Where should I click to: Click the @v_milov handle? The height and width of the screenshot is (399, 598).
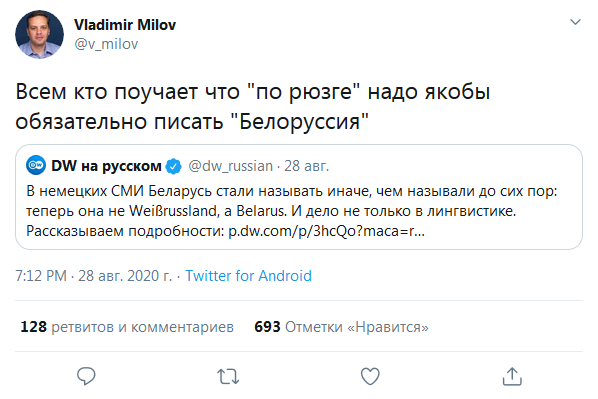click(106, 44)
